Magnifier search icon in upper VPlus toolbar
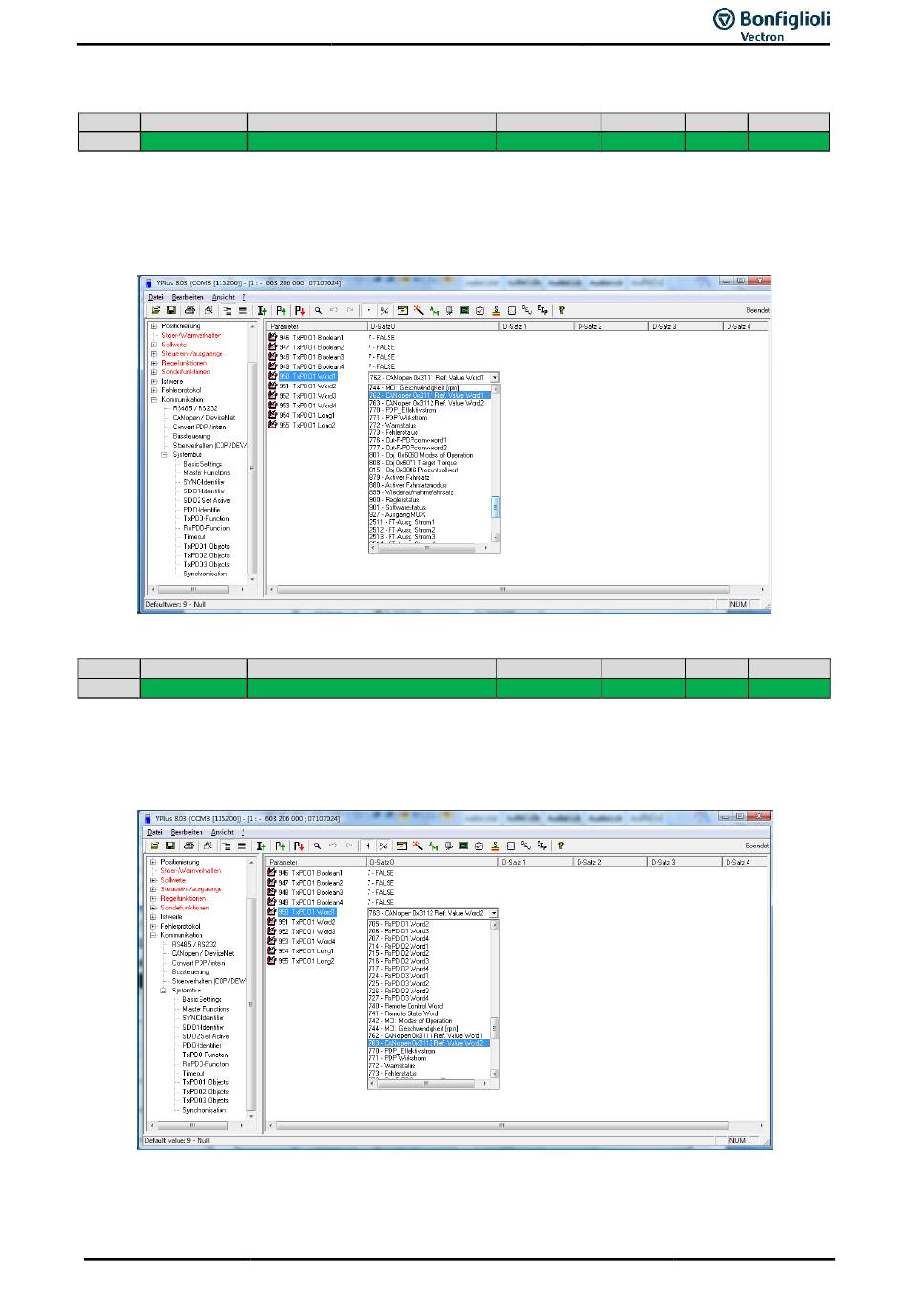Image resolution: width=907 pixels, height=1316 pixels. coord(318,310)
